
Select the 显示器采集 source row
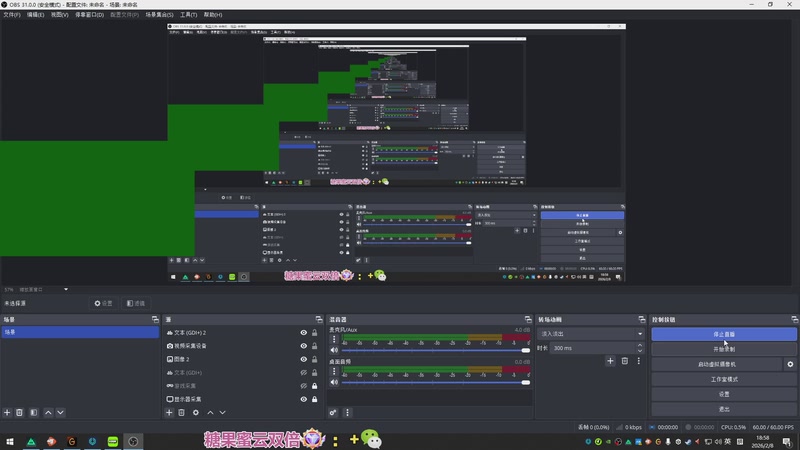[x=243, y=399]
